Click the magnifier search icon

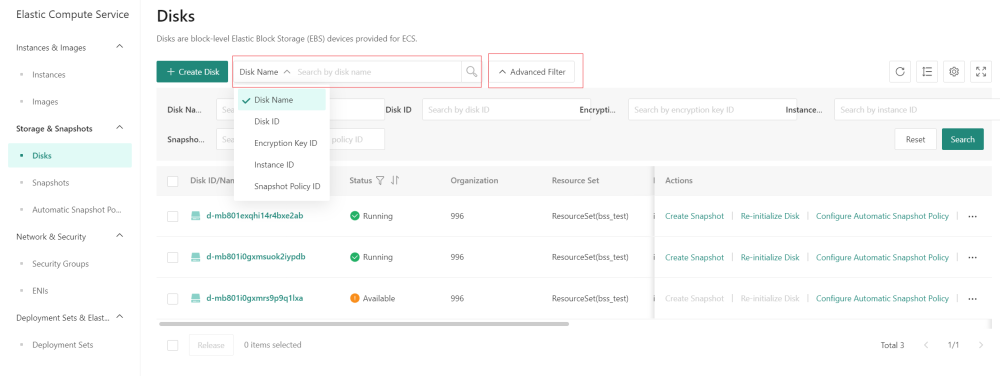point(471,72)
